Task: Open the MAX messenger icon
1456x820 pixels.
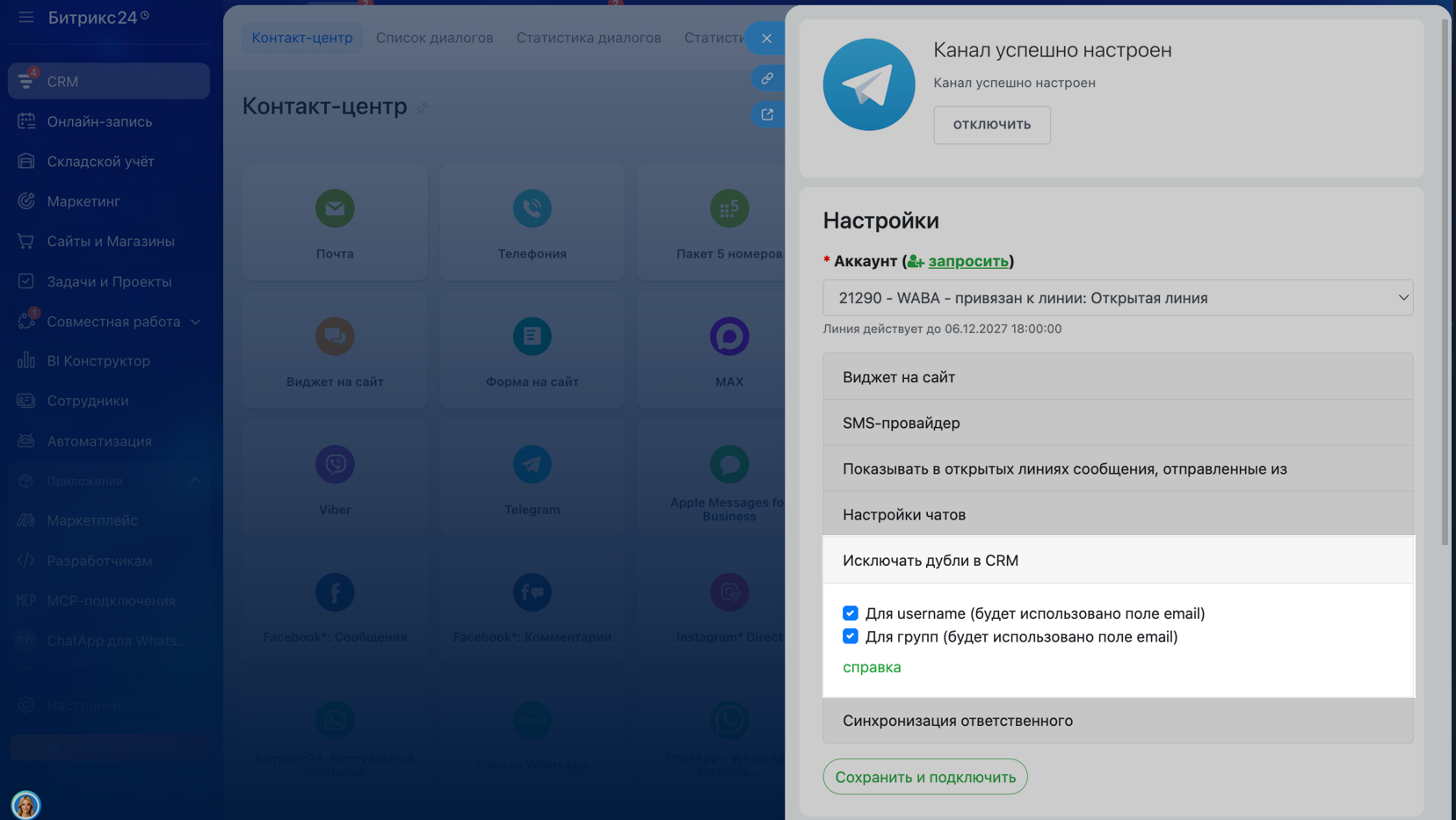Action: coord(728,337)
